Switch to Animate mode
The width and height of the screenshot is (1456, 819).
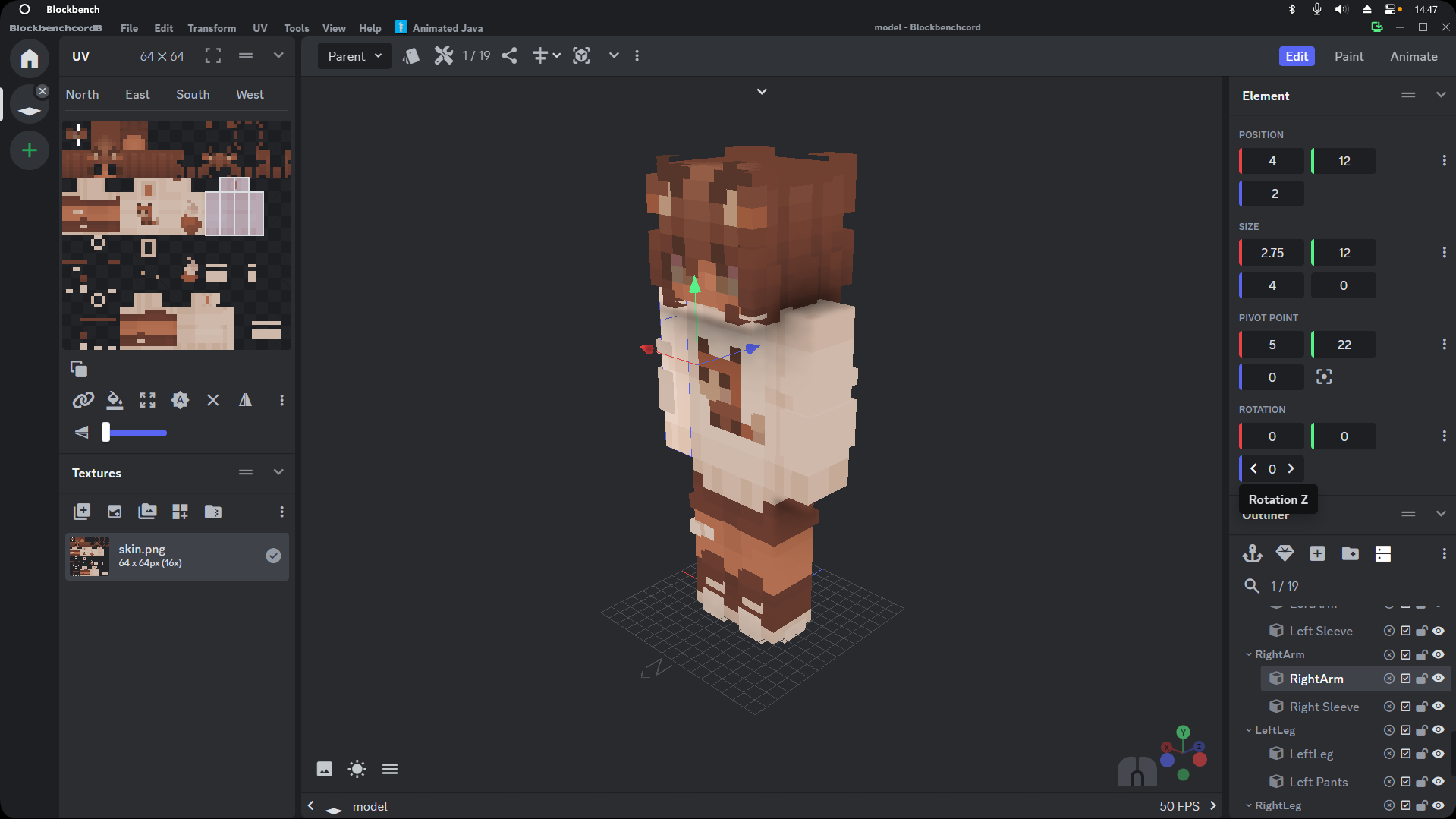[1413, 56]
